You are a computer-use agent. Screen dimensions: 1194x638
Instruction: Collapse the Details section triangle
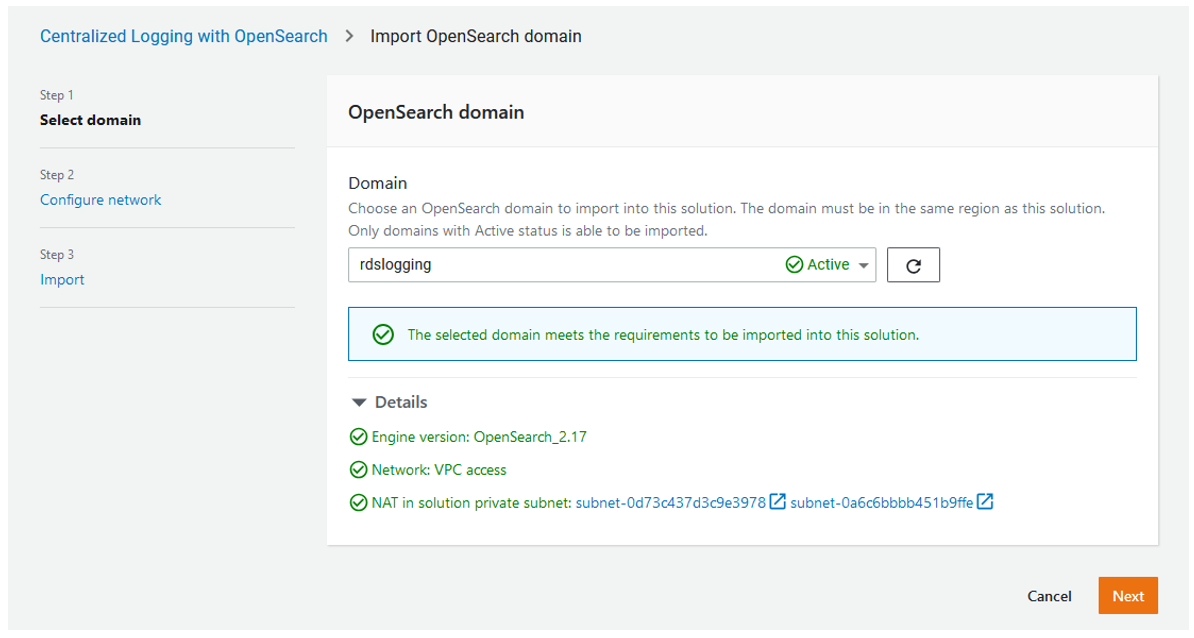click(x=359, y=403)
